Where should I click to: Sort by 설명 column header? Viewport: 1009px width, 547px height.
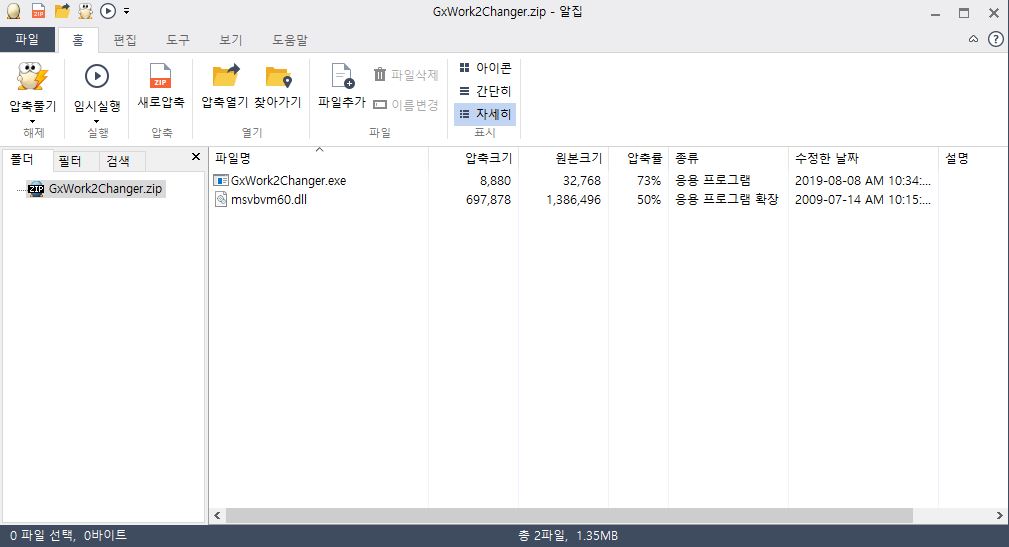point(973,158)
